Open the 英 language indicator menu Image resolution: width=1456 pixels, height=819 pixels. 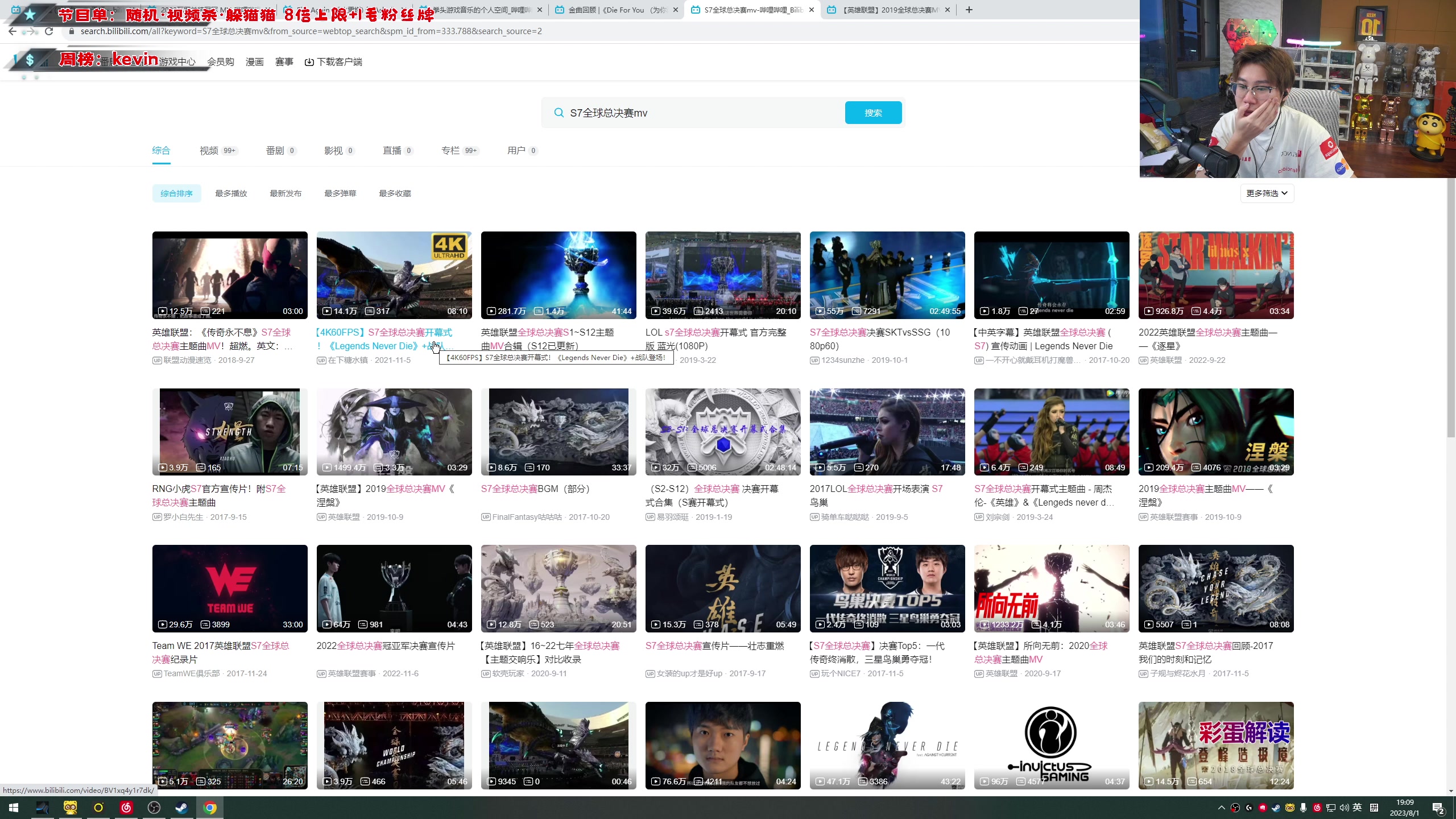(x=1357, y=807)
